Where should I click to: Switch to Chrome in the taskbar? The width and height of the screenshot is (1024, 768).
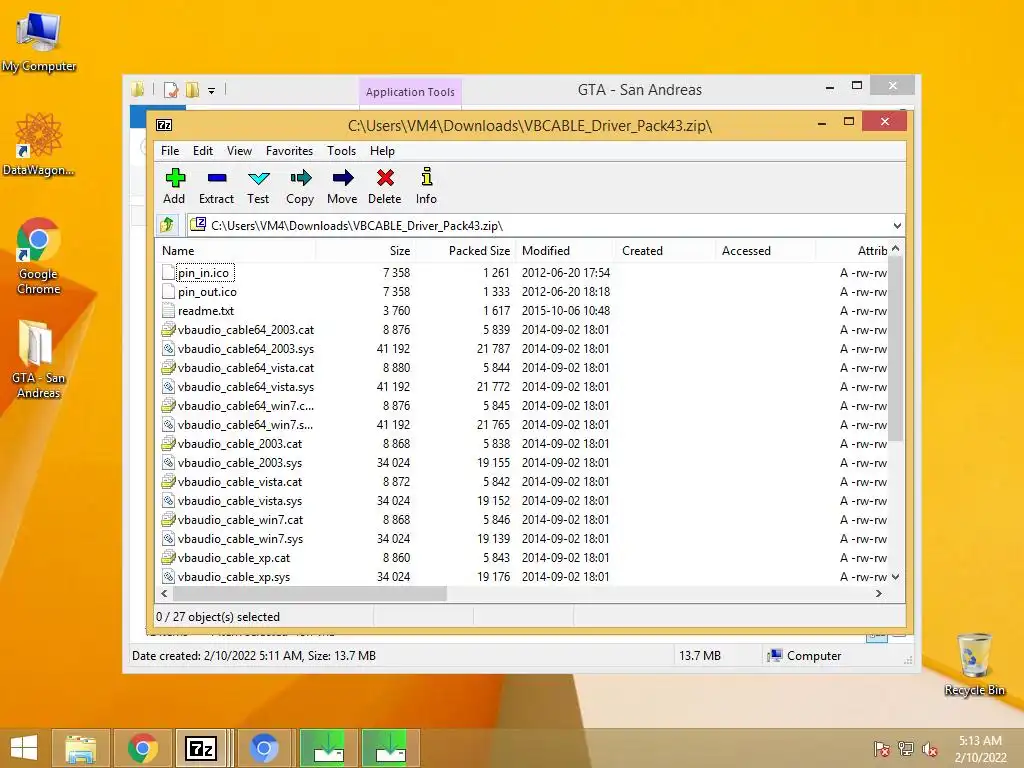point(142,748)
